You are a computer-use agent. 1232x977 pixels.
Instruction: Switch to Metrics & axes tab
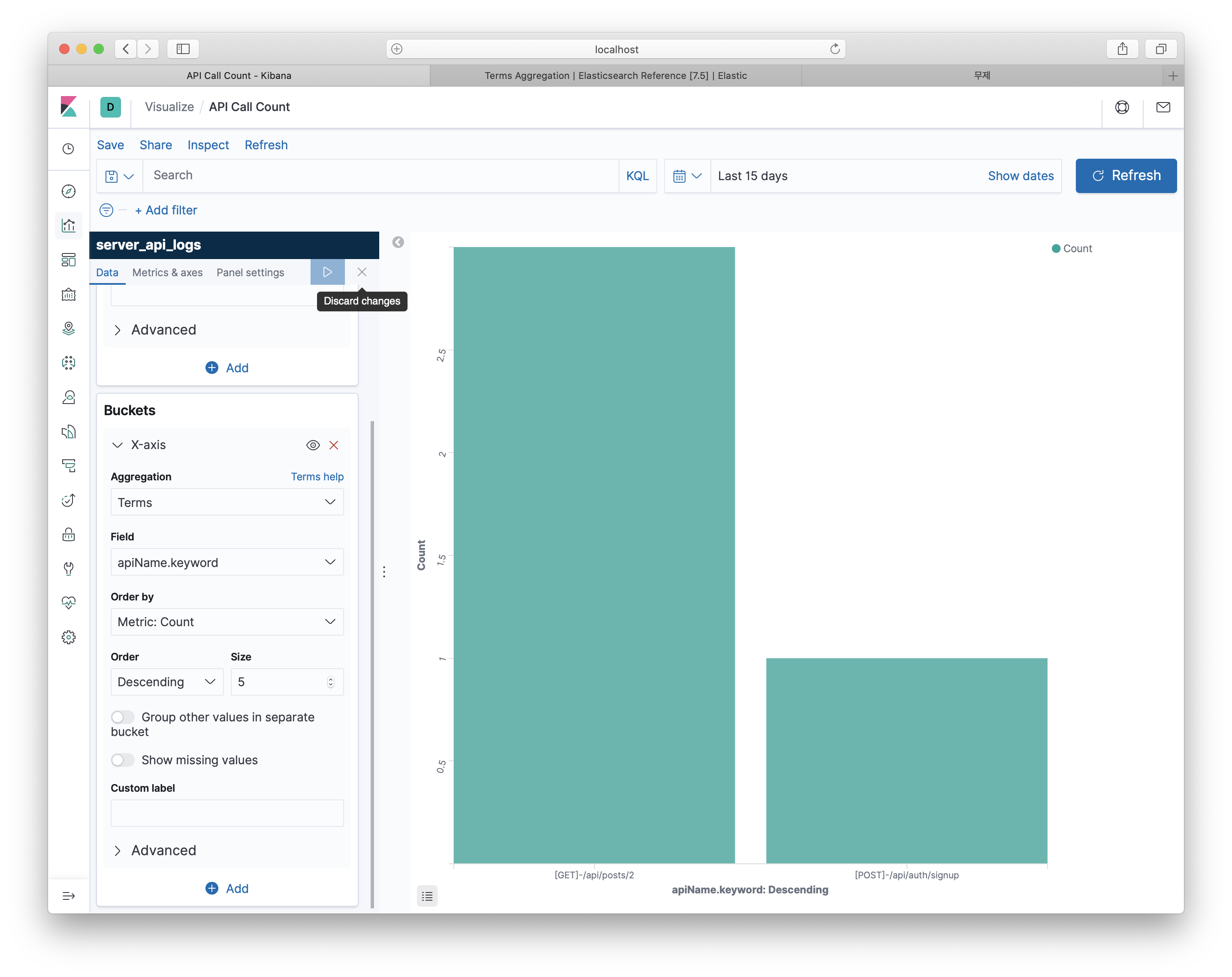click(x=167, y=272)
